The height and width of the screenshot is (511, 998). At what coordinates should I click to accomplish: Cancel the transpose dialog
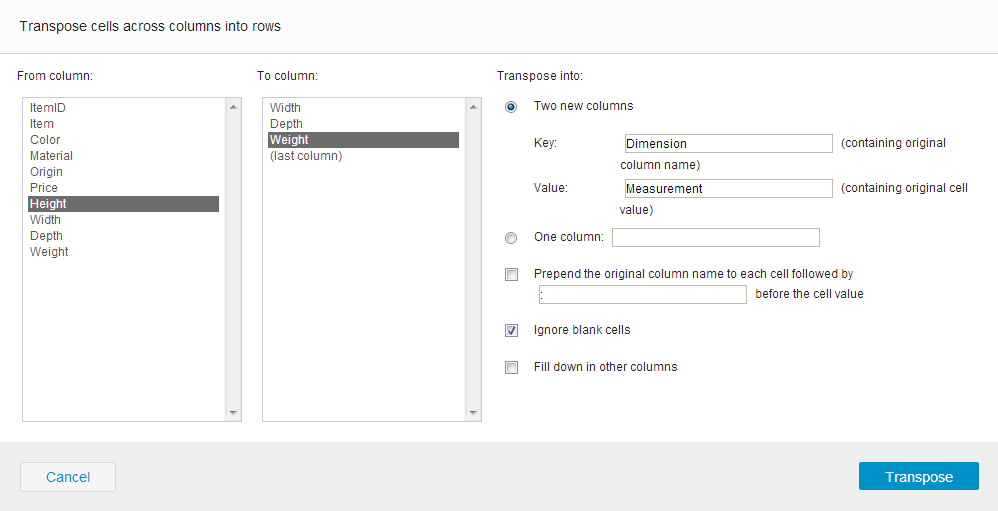click(x=68, y=477)
